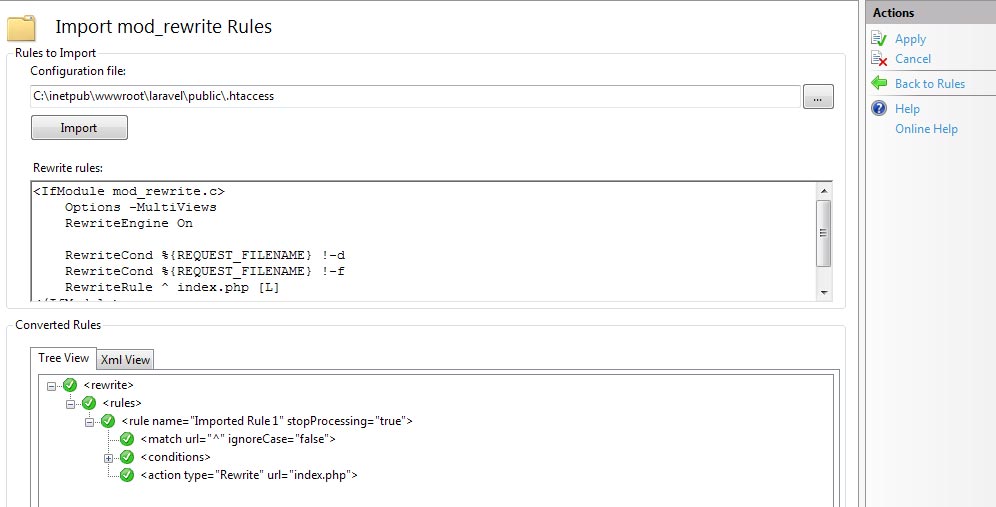Click green check icon next to rewrite node
This screenshot has width=996, height=507.
pyautogui.click(x=70, y=385)
